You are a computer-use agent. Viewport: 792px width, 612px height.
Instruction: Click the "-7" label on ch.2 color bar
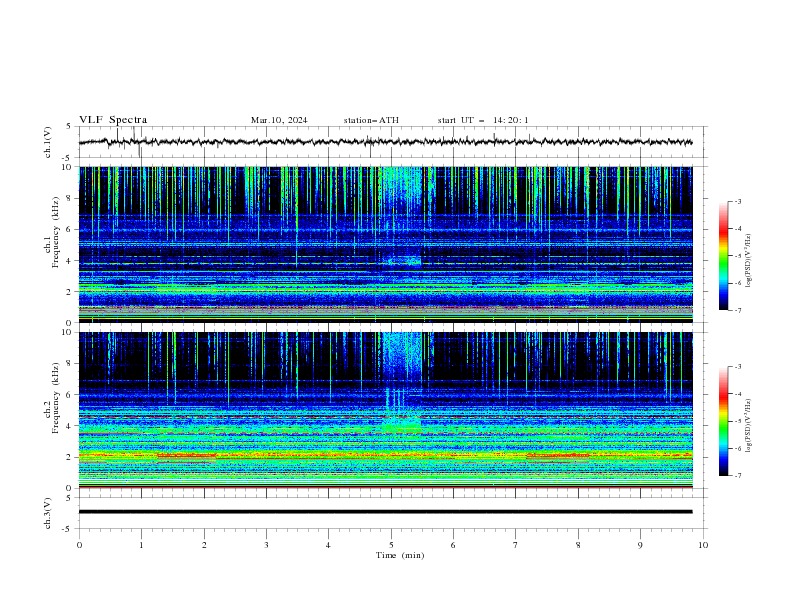(x=738, y=475)
